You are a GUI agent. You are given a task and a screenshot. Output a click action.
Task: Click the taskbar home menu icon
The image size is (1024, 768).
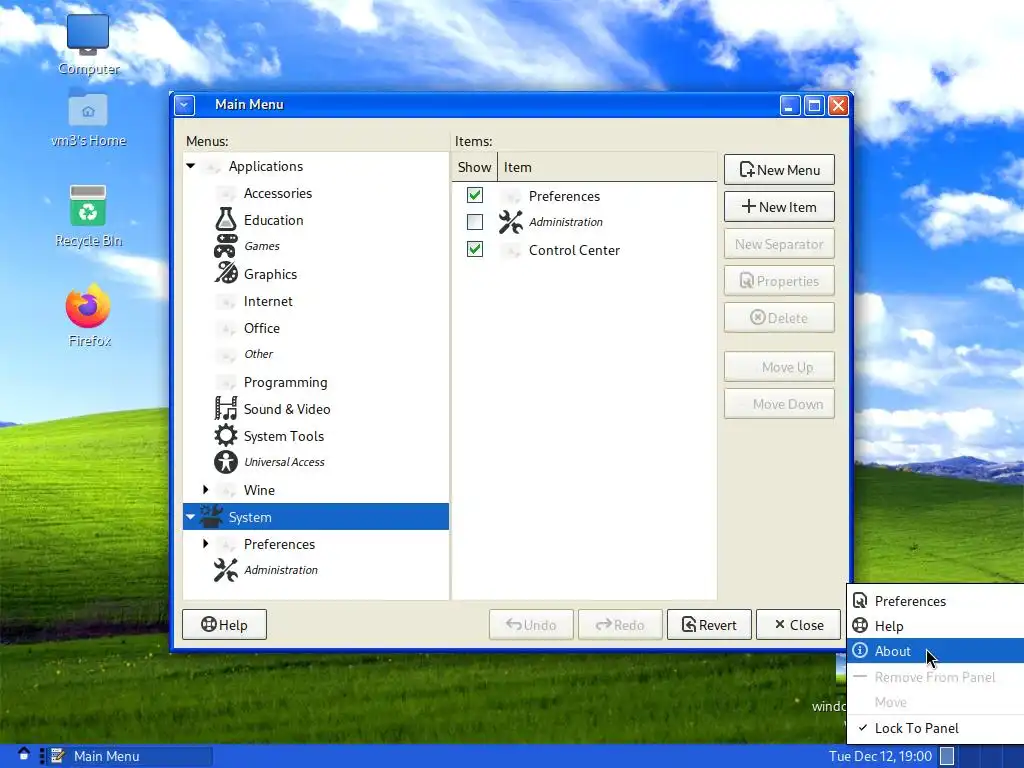click(24, 755)
